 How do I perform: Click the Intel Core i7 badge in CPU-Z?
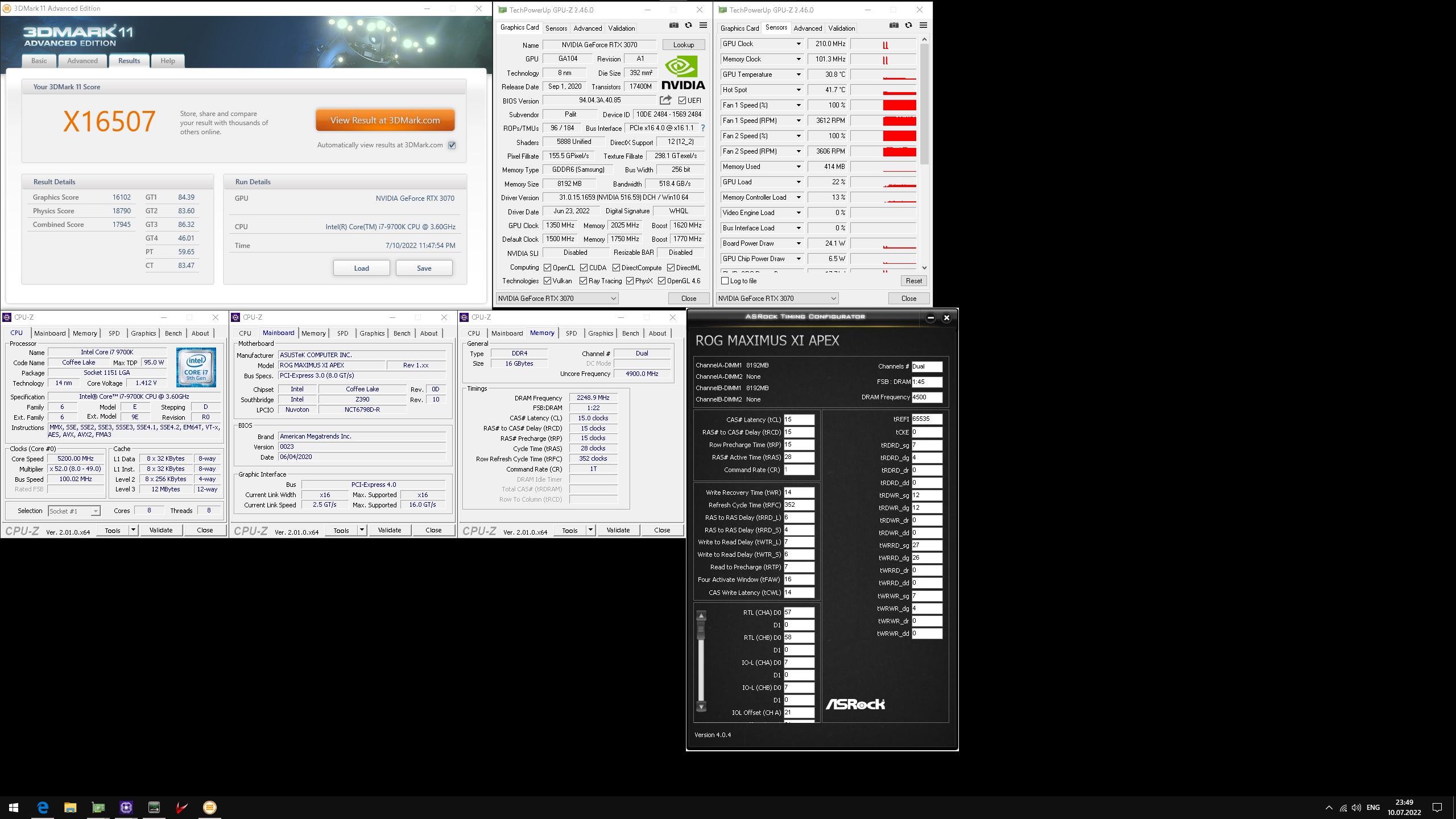(x=196, y=367)
